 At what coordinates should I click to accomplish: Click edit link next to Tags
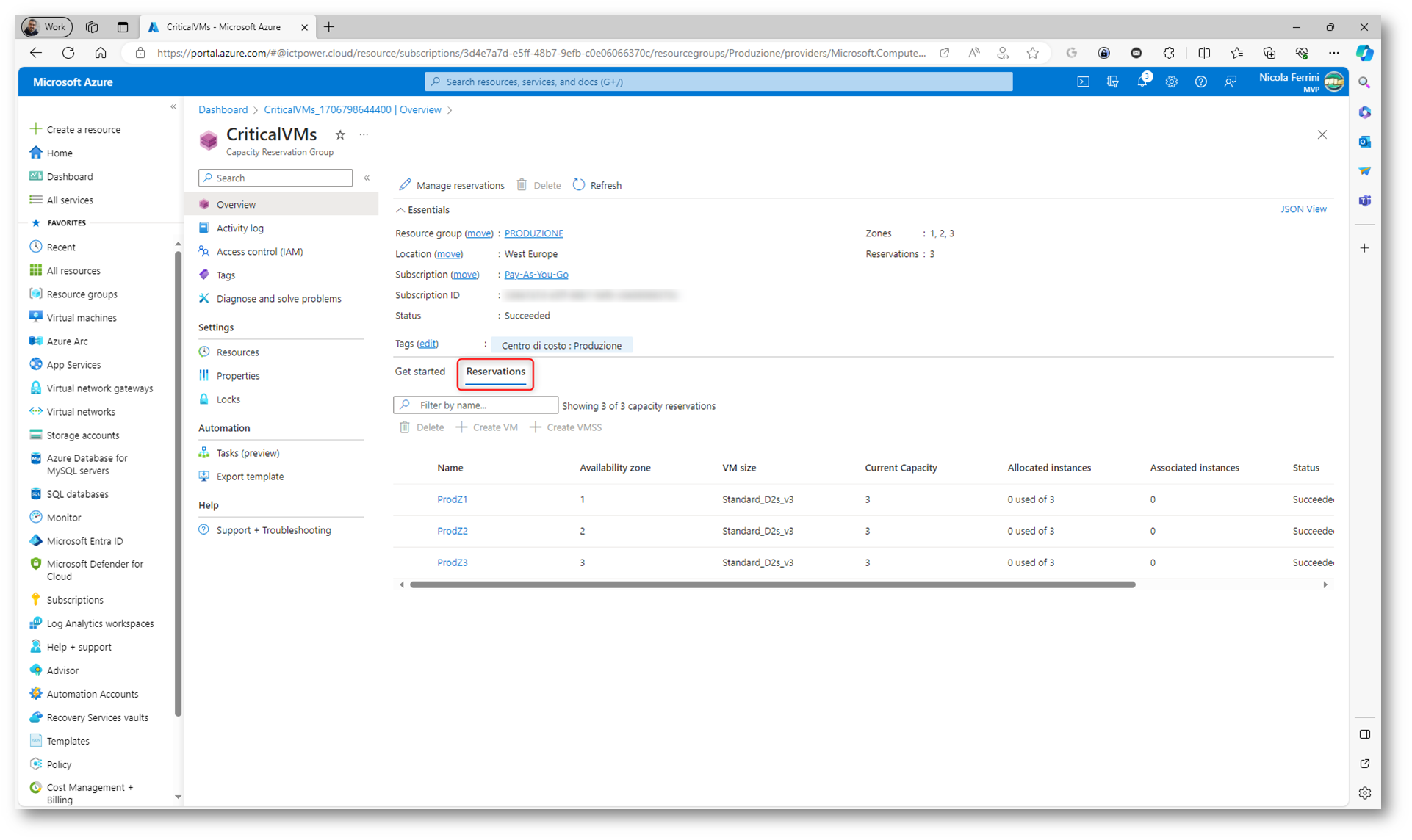point(427,344)
